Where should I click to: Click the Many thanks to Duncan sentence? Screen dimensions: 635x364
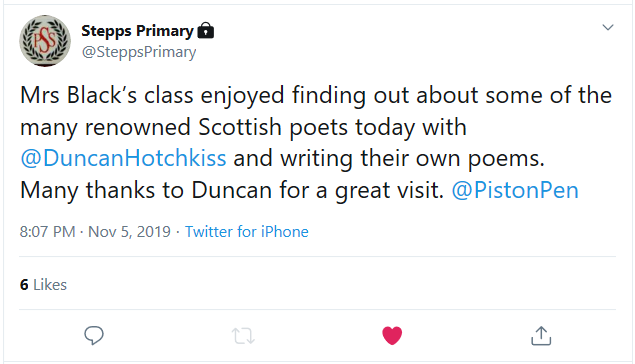pyautogui.click(x=232, y=190)
